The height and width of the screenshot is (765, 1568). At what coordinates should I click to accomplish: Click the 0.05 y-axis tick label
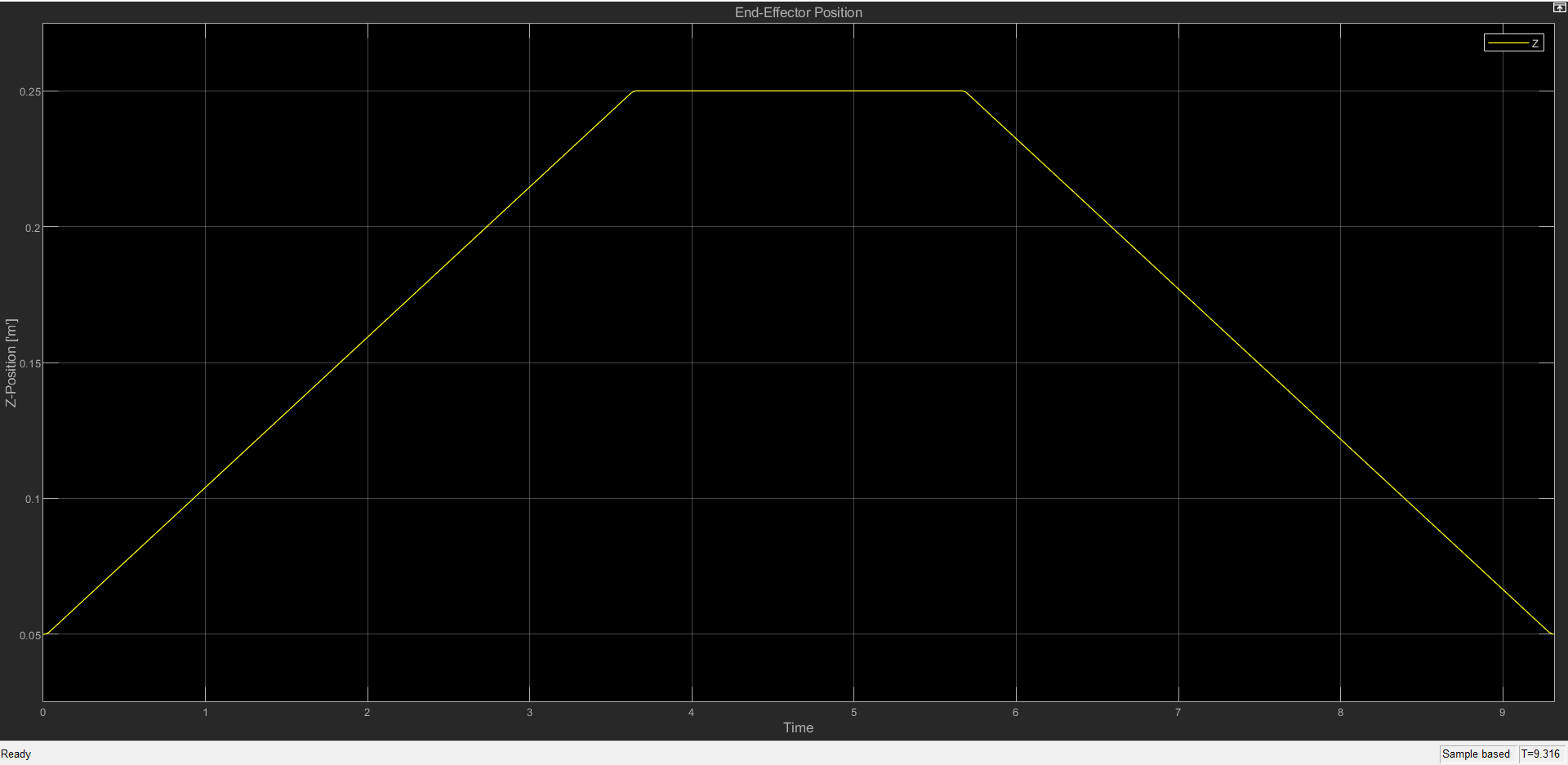coord(29,635)
